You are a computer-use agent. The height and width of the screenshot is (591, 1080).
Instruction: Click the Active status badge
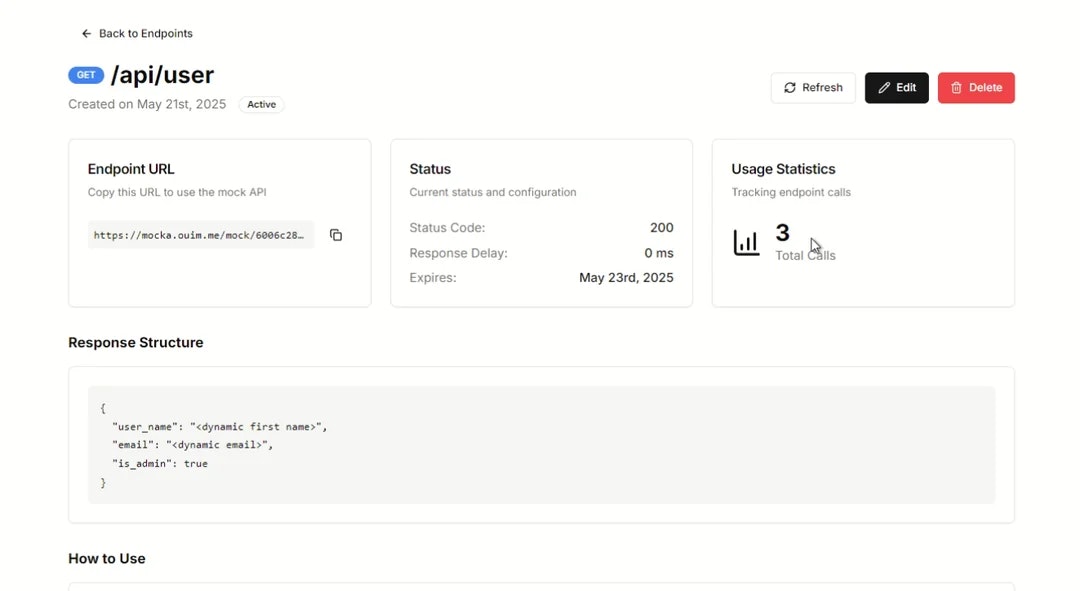[262, 105]
